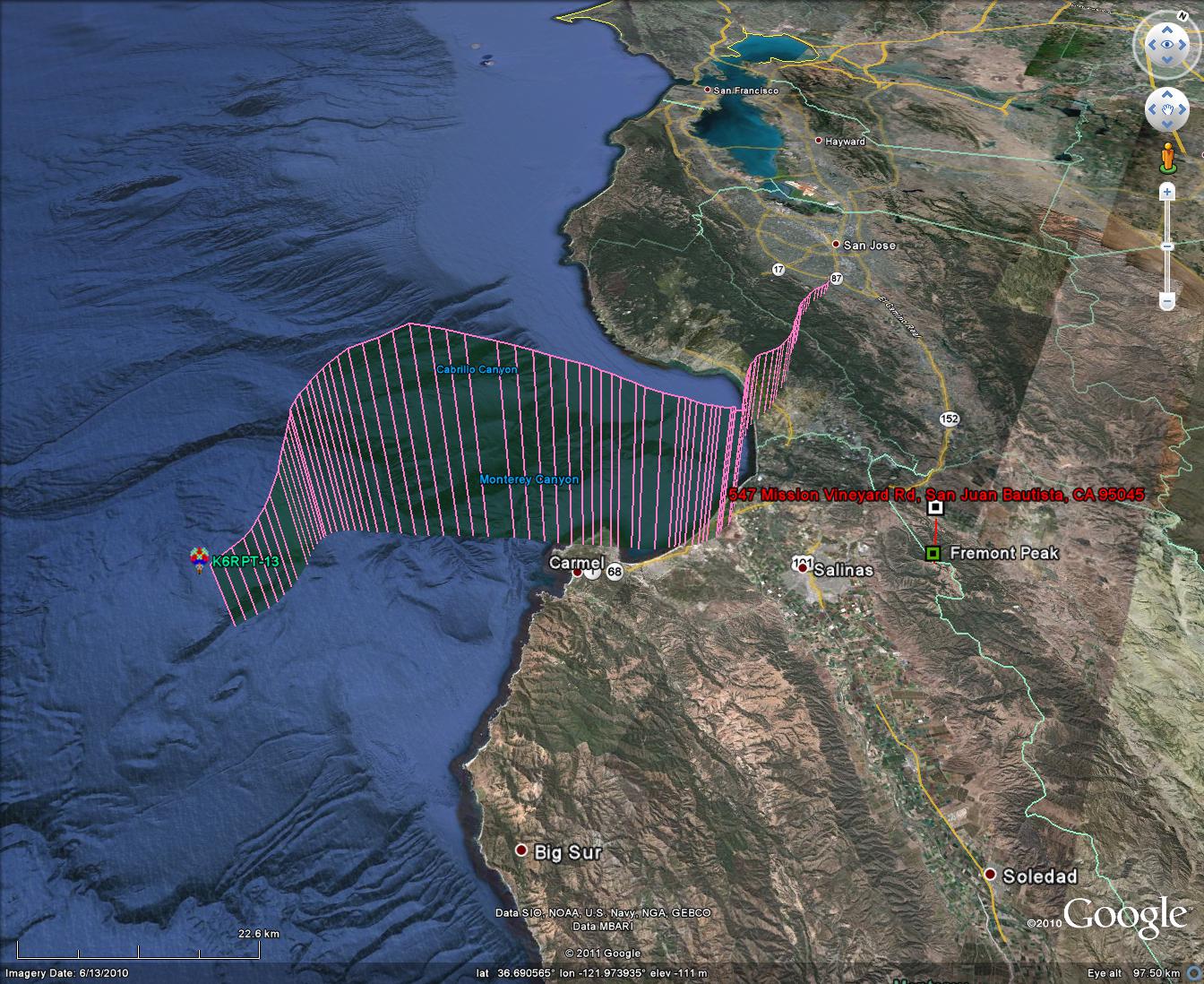
Task: Zoom in with the plus button
Action: [x=1167, y=192]
